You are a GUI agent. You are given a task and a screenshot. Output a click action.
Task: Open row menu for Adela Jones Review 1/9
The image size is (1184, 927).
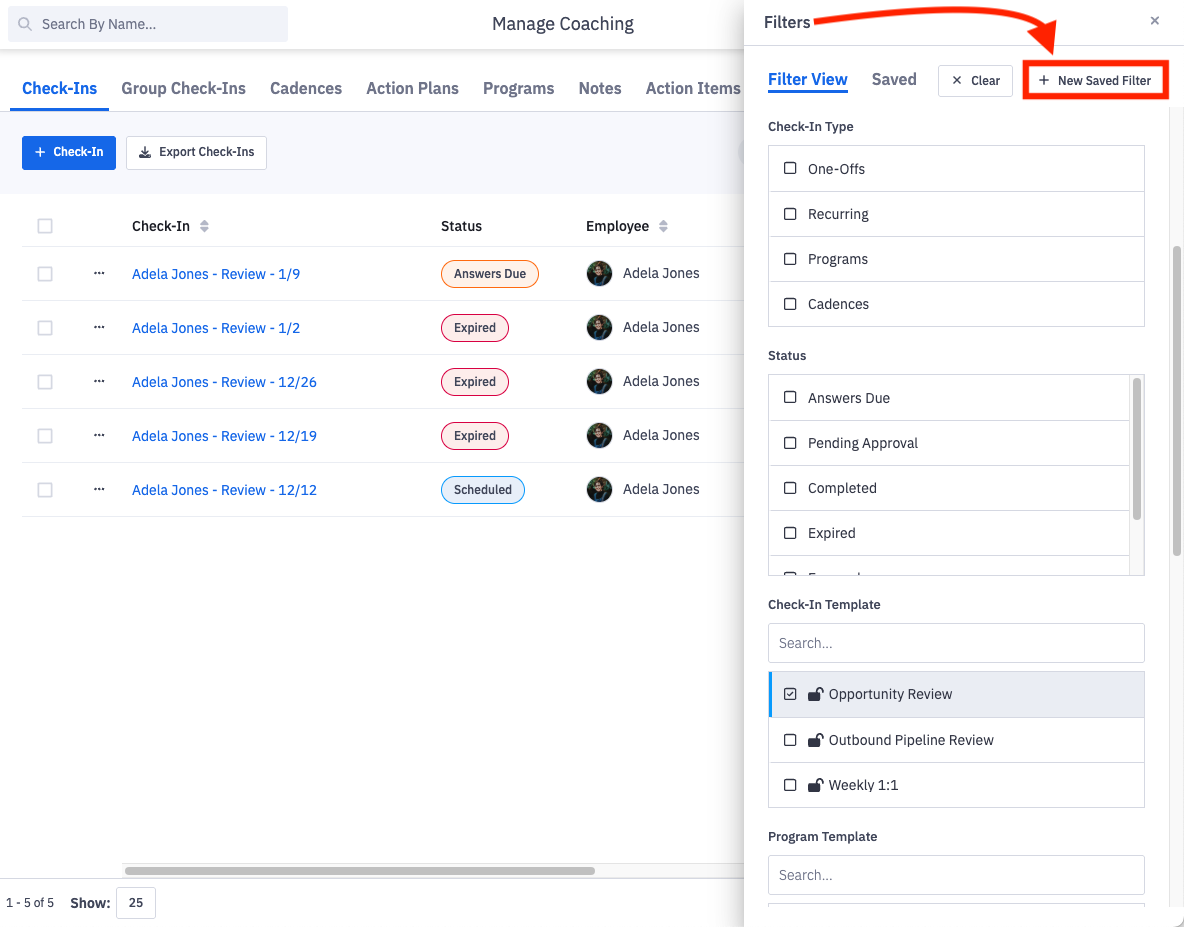click(x=99, y=273)
